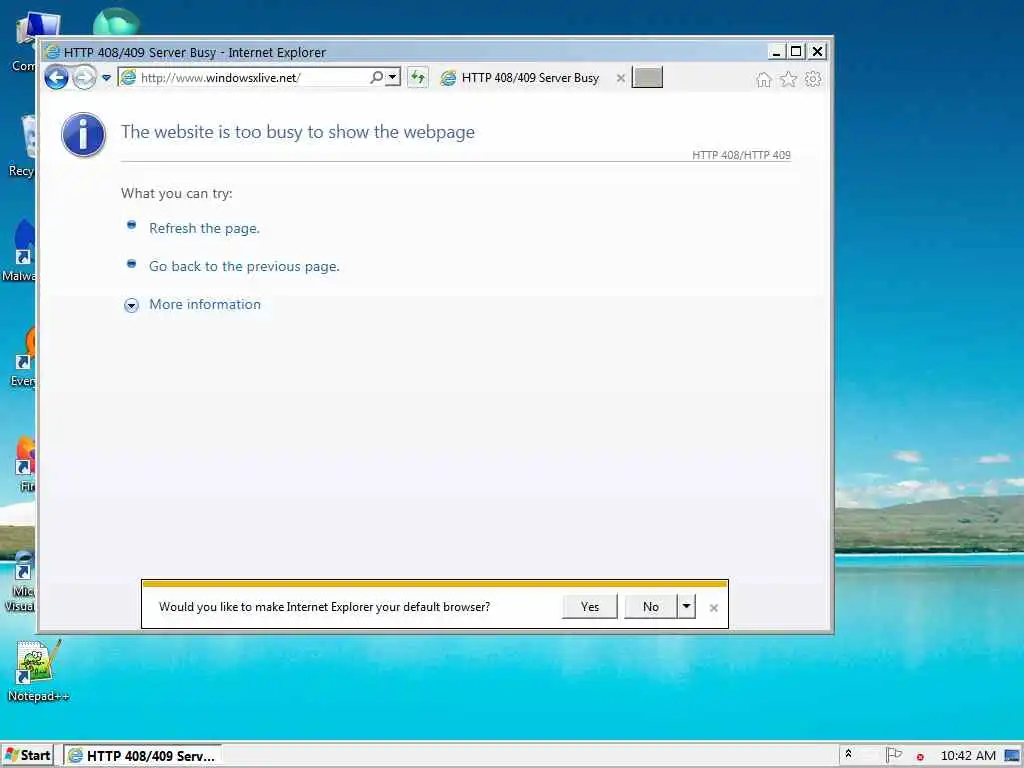Open Tools gear icon

click(x=813, y=79)
